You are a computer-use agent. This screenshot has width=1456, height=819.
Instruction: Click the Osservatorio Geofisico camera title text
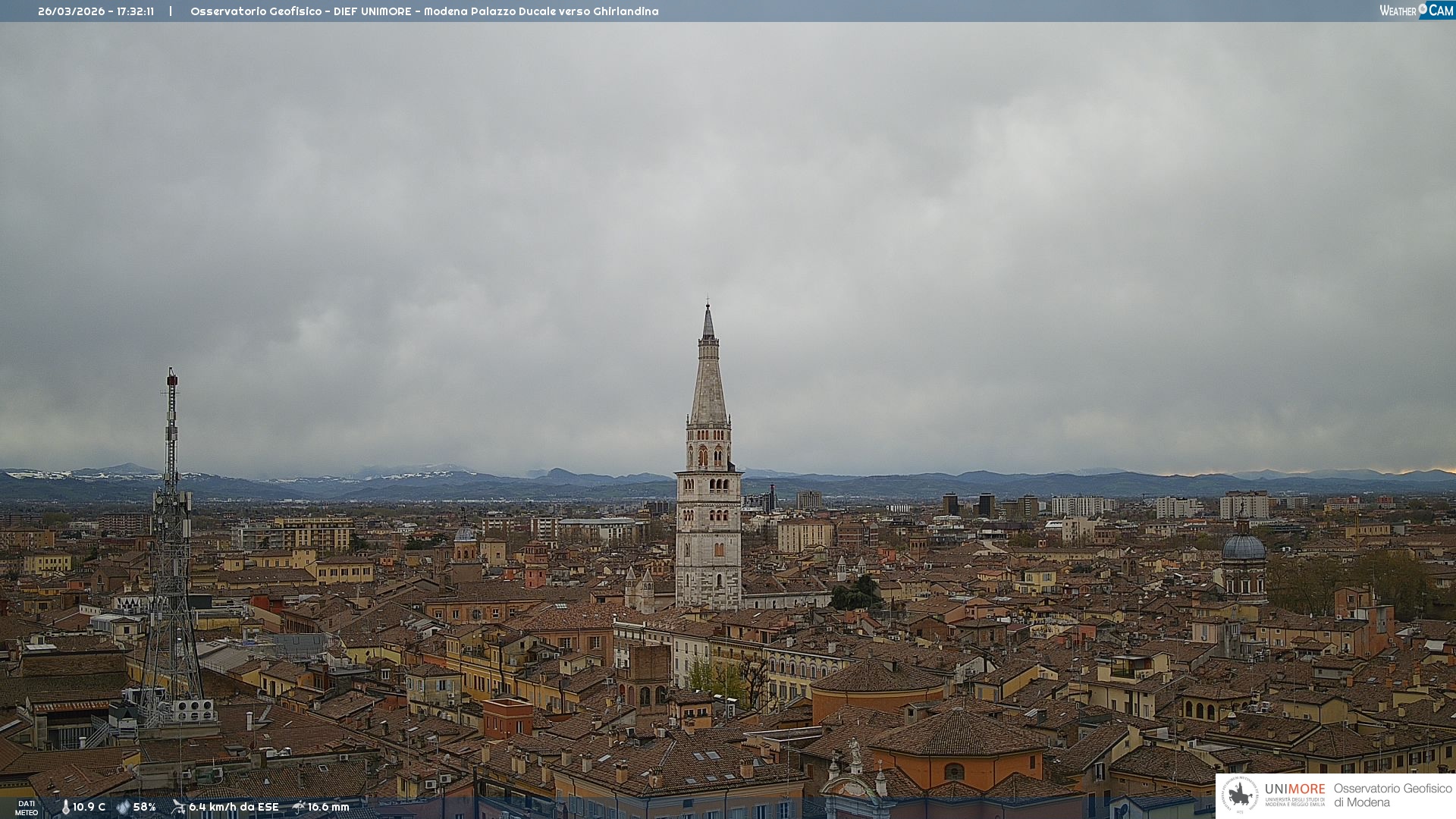coord(424,11)
